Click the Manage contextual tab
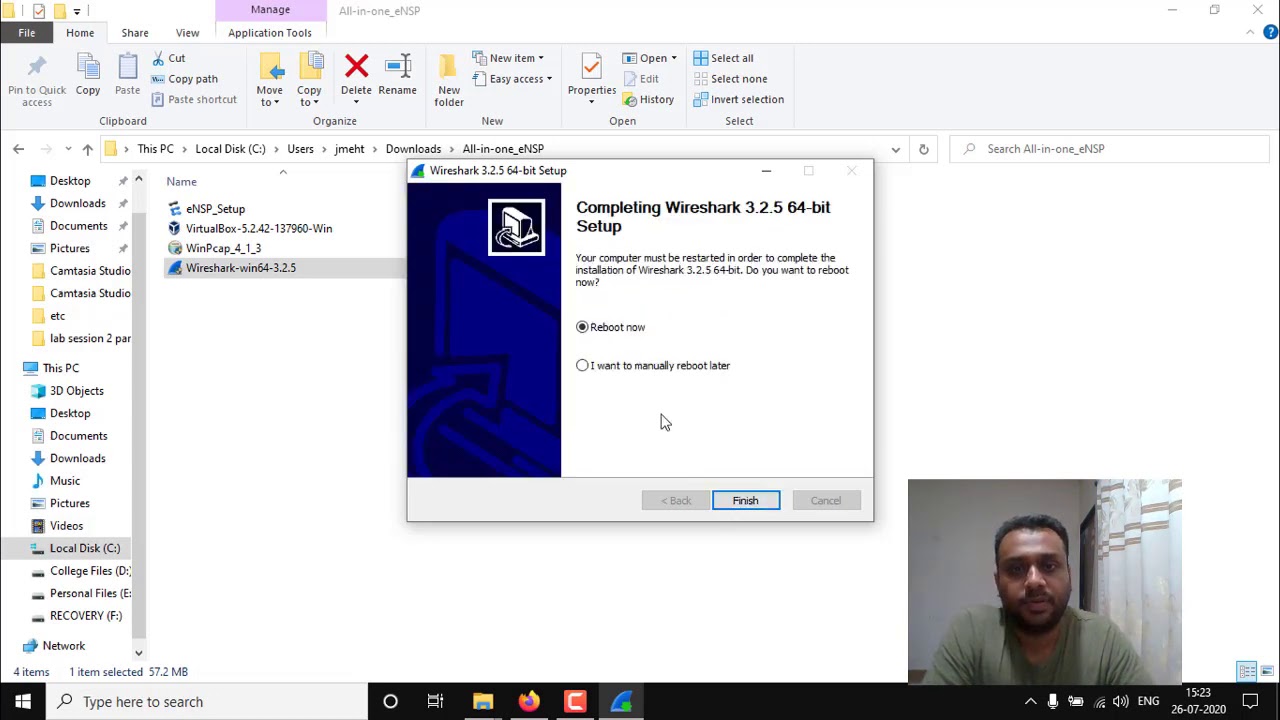The height and width of the screenshot is (720, 1280). 270,10
